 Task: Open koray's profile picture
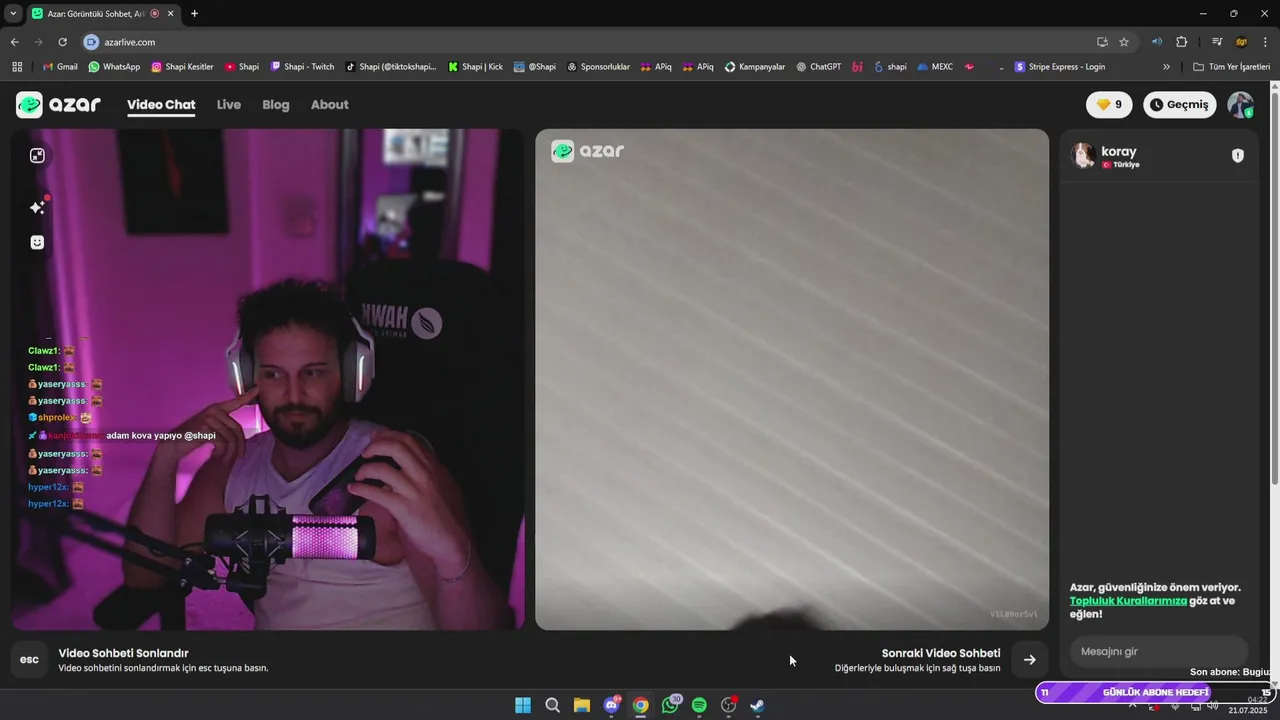pos(1082,155)
